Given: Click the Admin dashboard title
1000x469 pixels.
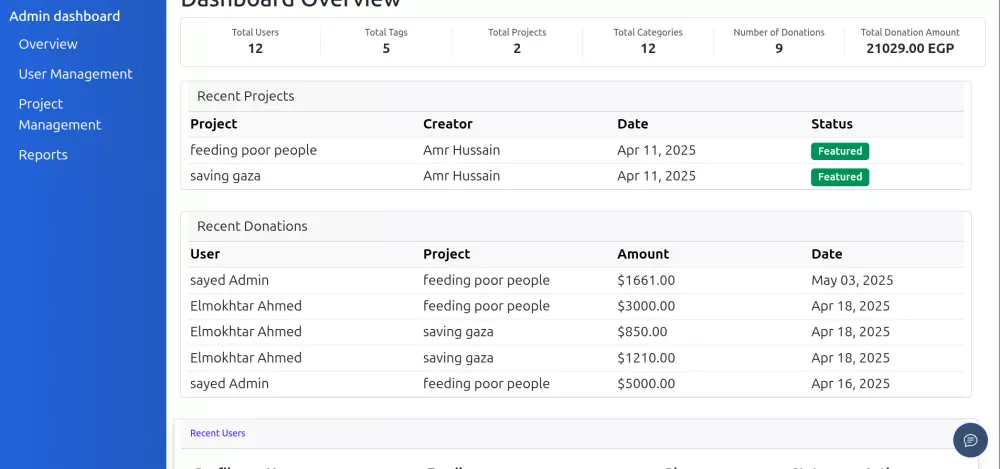Looking at the screenshot, I should tap(64, 16).
